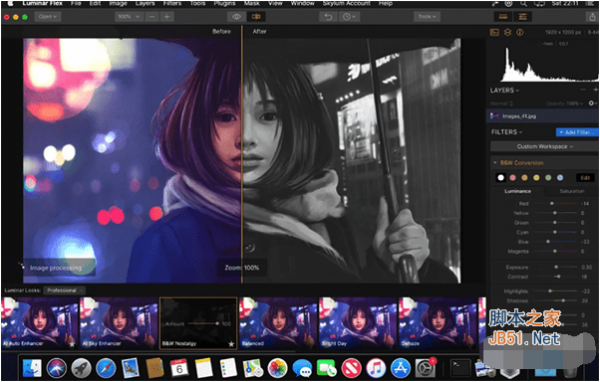Open the Tools dropdown in toolbar

(x=426, y=17)
